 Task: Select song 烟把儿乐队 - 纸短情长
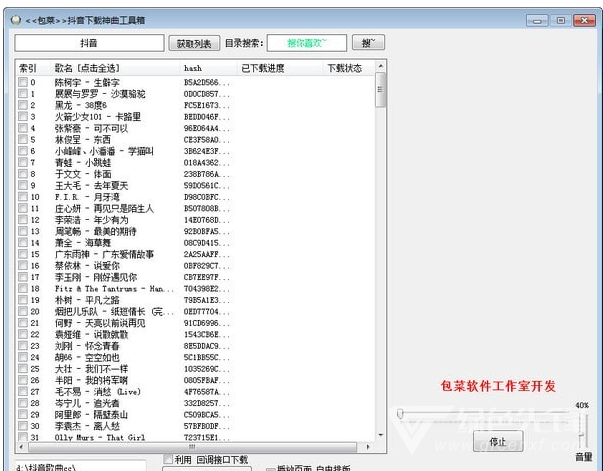point(114,311)
